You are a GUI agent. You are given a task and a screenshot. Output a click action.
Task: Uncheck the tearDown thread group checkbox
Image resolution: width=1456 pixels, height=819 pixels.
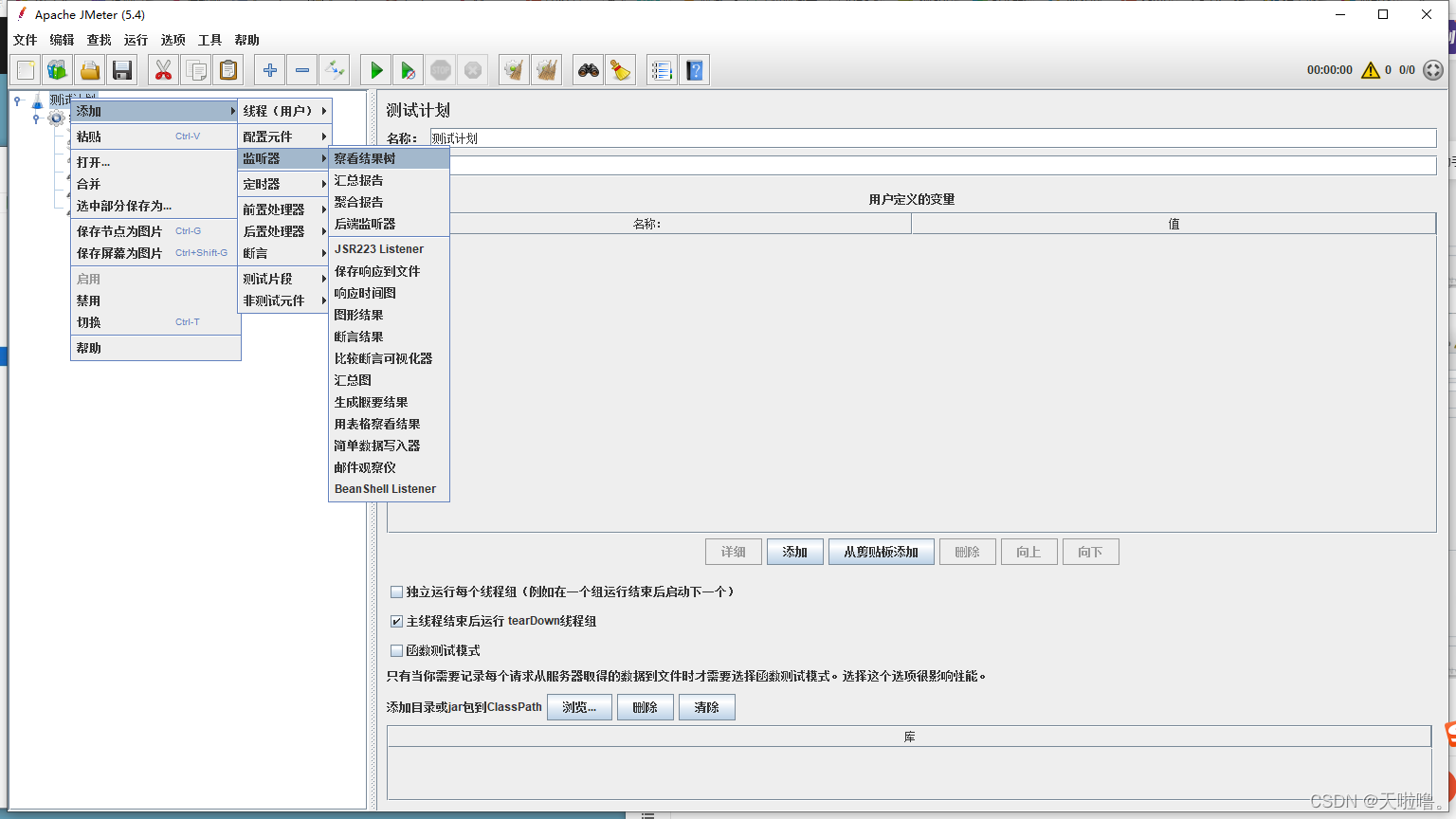[397, 622]
